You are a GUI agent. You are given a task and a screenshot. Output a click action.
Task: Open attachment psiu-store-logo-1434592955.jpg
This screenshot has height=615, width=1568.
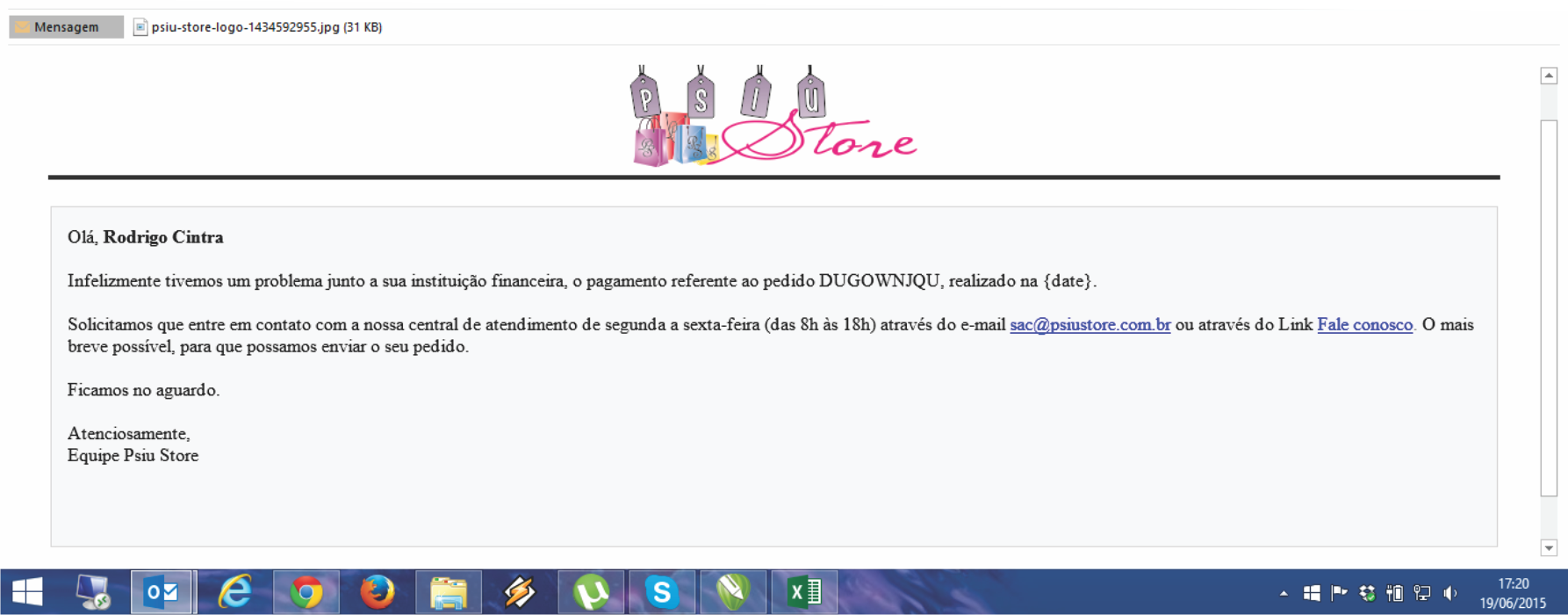pyautogui.click(x=257, y=27)
